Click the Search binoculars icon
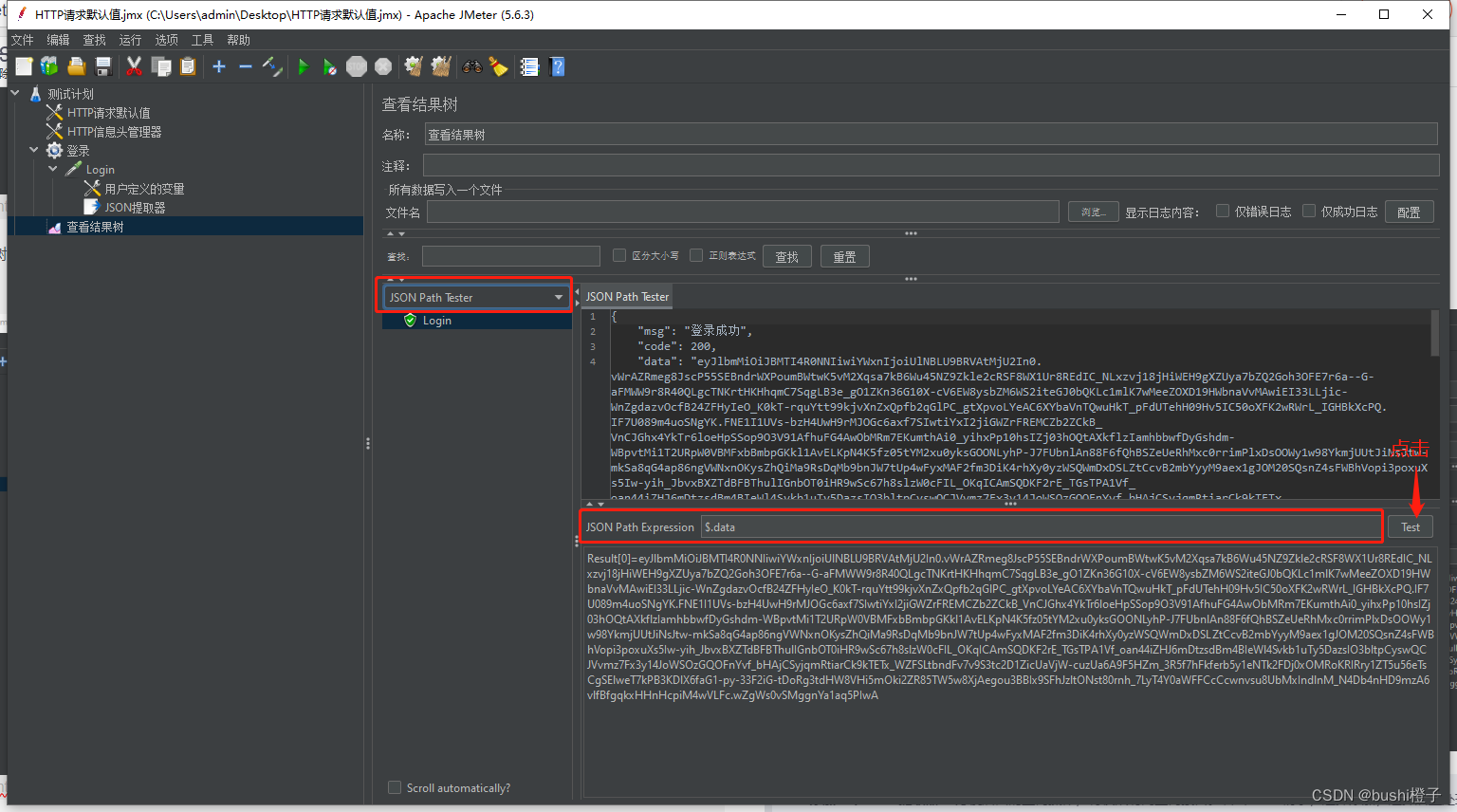Screen dimensions: 1457x812 [x=471, y=66]
